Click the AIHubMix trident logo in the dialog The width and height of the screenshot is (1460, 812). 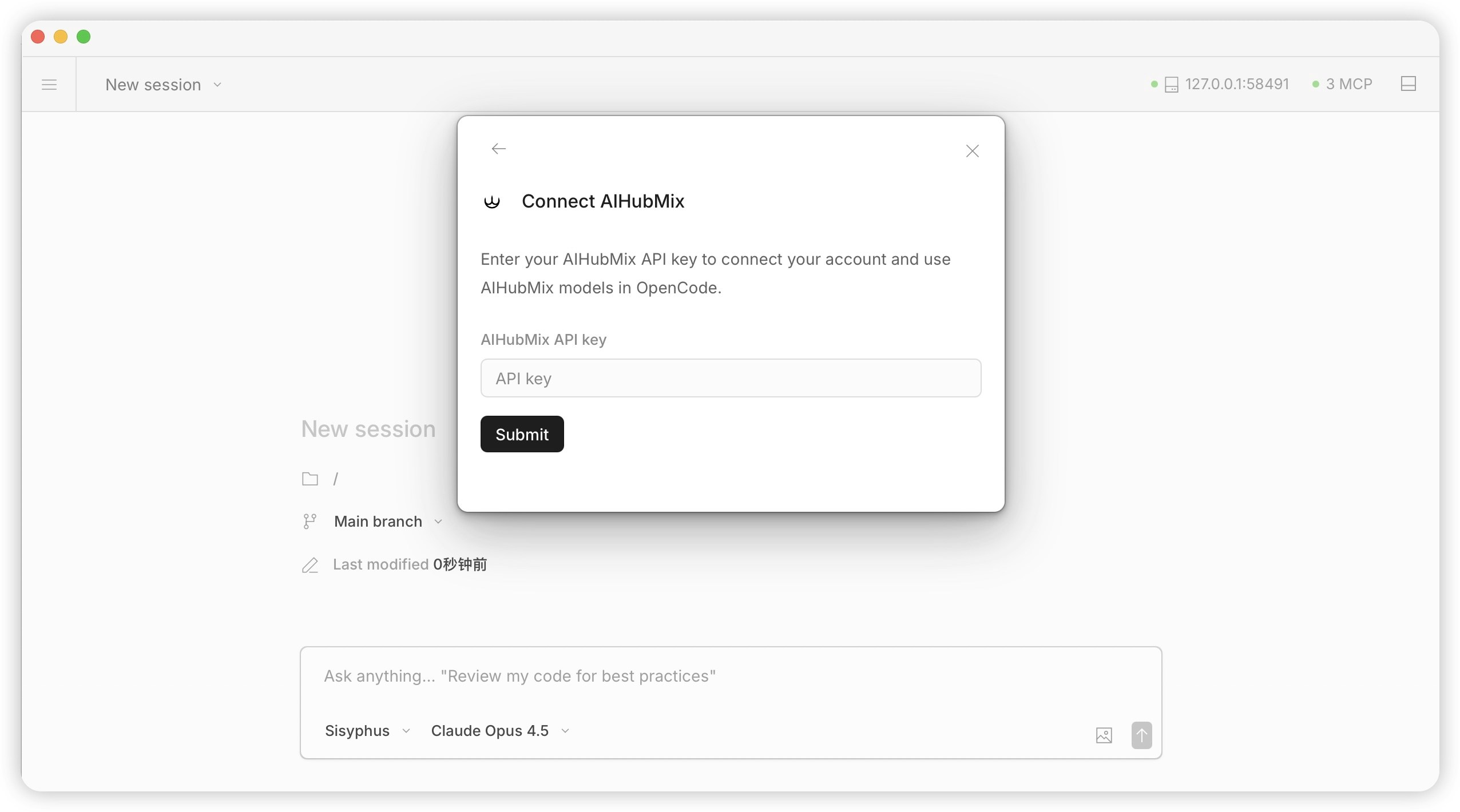point(491,201)
